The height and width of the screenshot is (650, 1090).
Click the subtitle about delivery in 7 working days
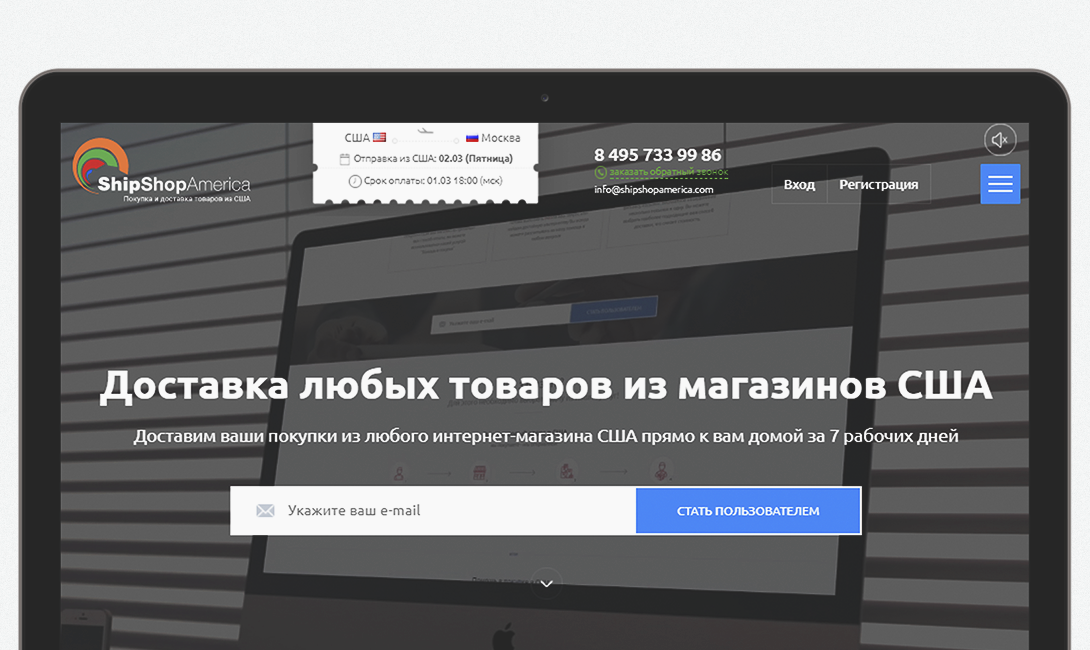tap(546, 437)
